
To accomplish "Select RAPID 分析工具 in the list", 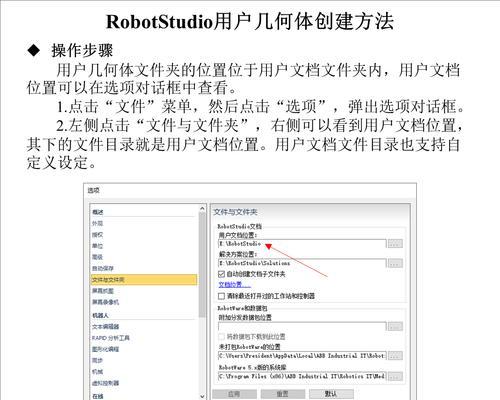I will 111,338.
